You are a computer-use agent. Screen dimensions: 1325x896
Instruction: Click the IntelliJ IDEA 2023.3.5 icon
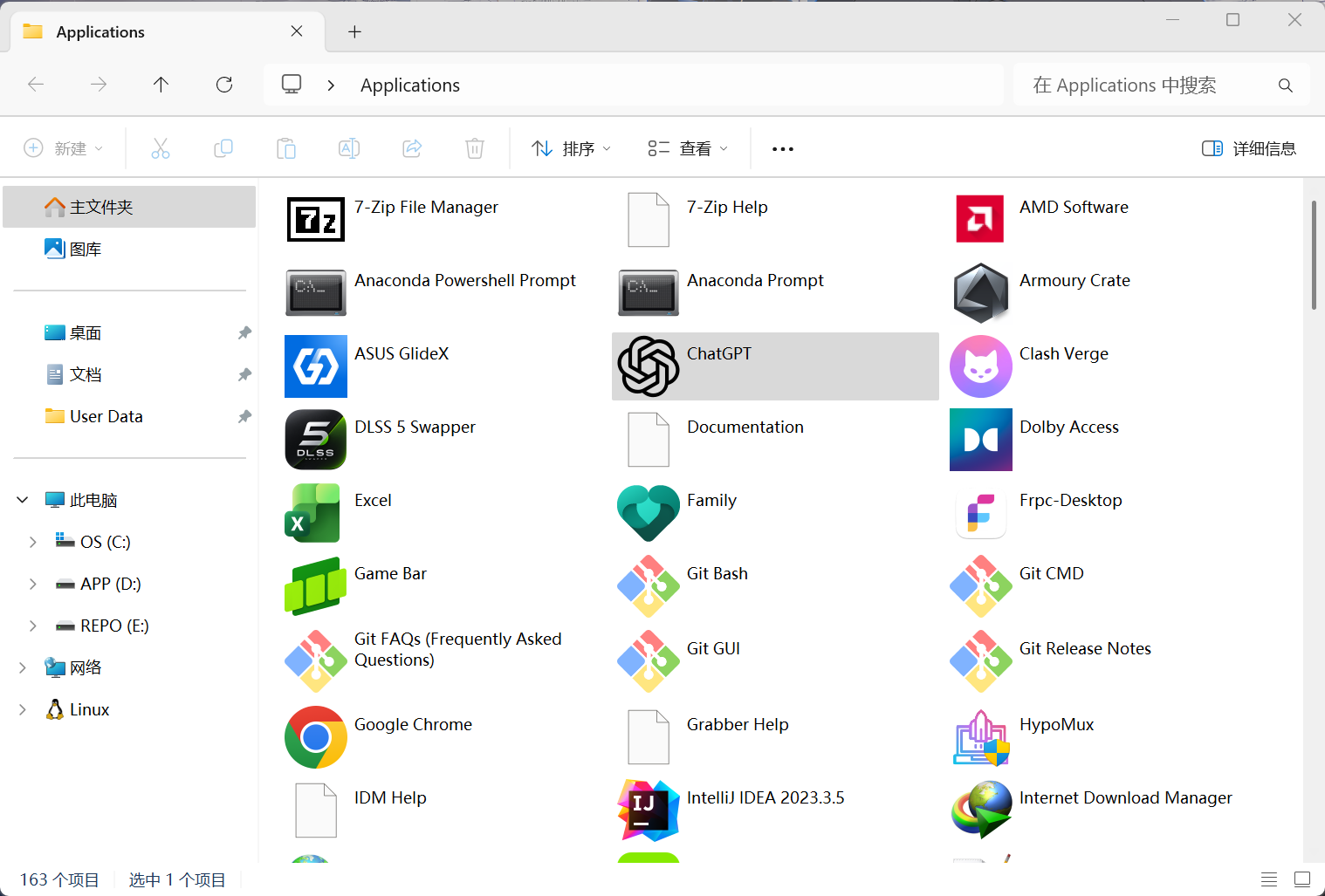649,811
